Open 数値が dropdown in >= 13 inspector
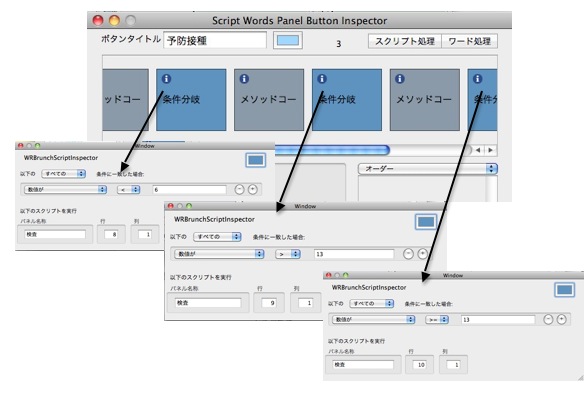Viewport: 588px width, 399px height. [373, 320]
